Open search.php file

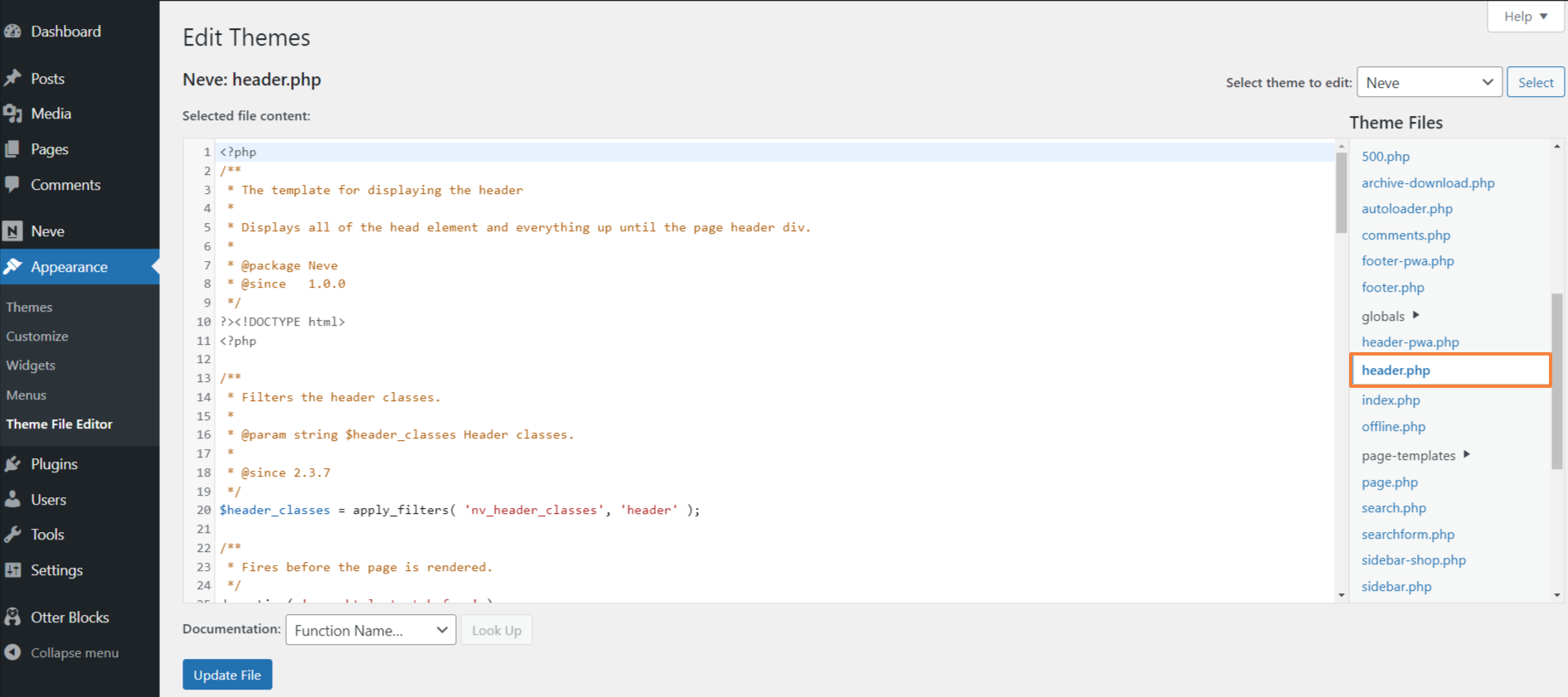click(x=1393, y=508)
